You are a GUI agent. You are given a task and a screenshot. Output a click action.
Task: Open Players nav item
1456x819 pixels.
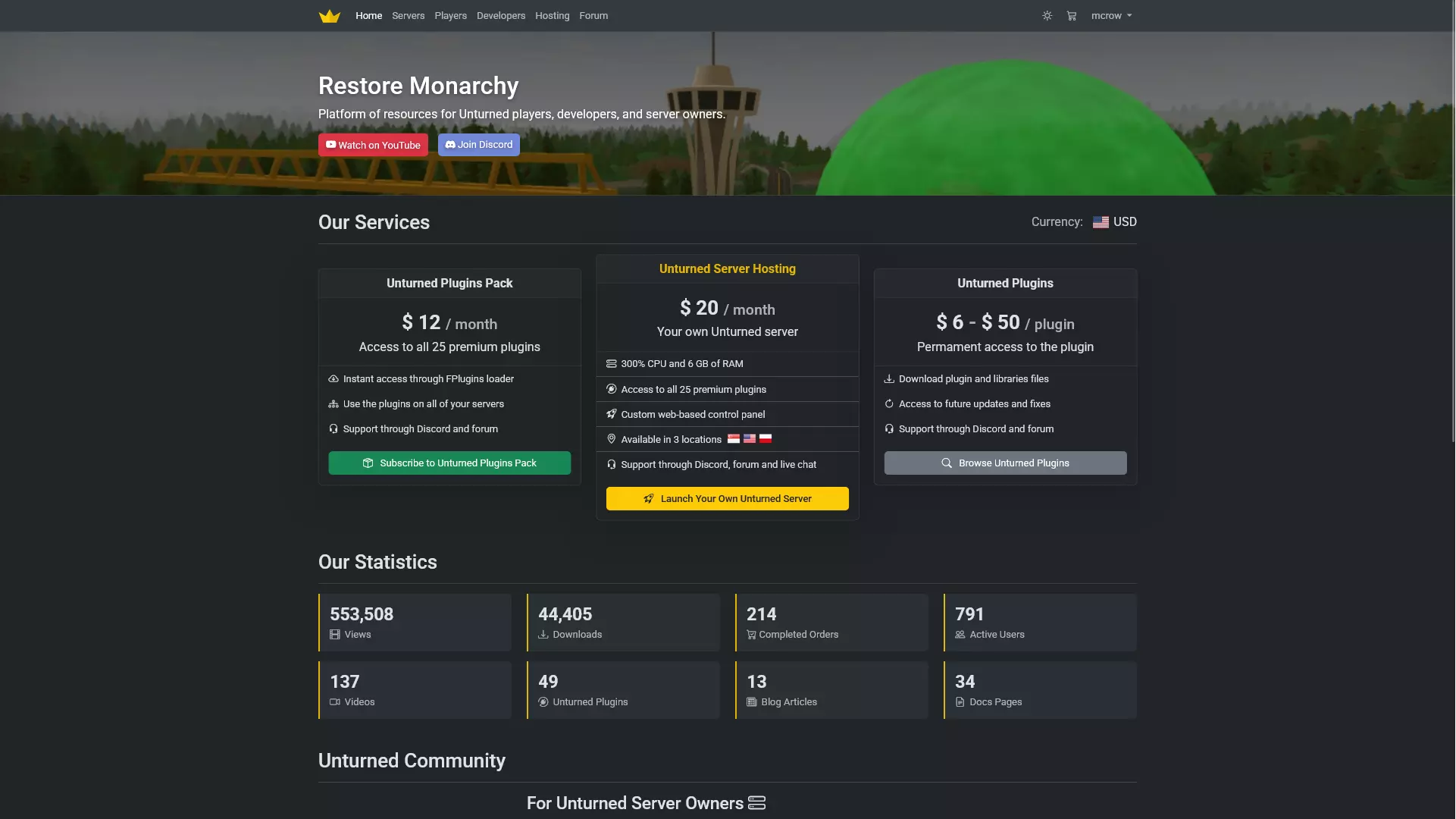point(450,16)
